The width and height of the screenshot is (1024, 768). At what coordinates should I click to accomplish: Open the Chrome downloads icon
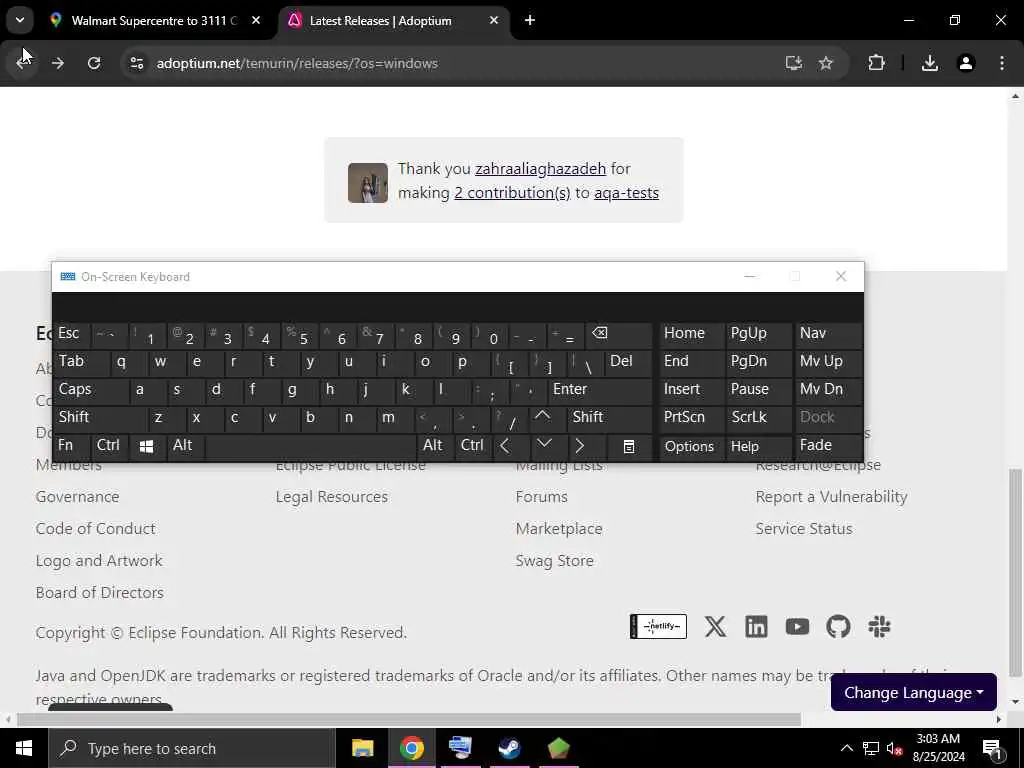(x=930, y=63)
